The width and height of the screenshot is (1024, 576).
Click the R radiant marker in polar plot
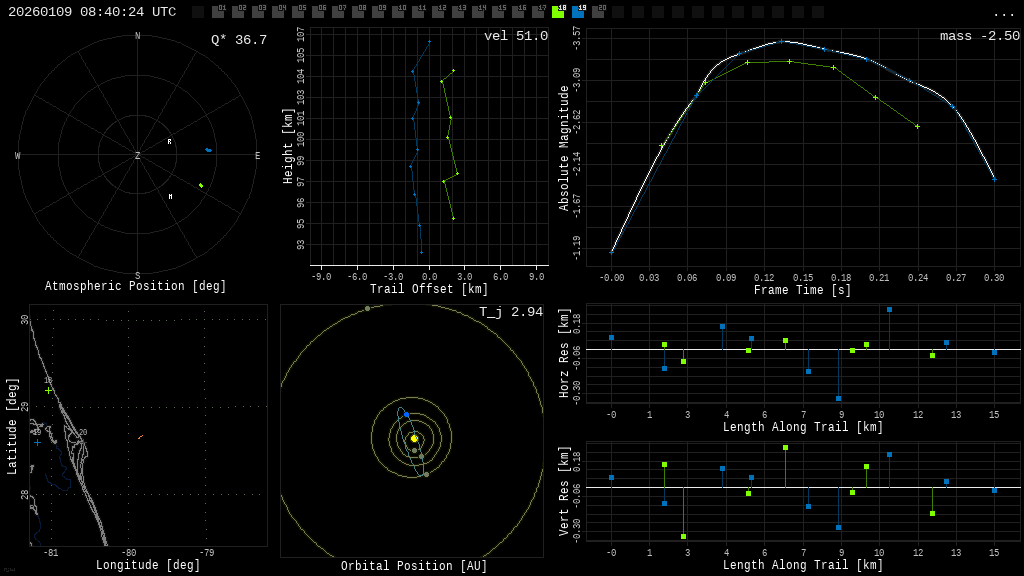[169, 142]
